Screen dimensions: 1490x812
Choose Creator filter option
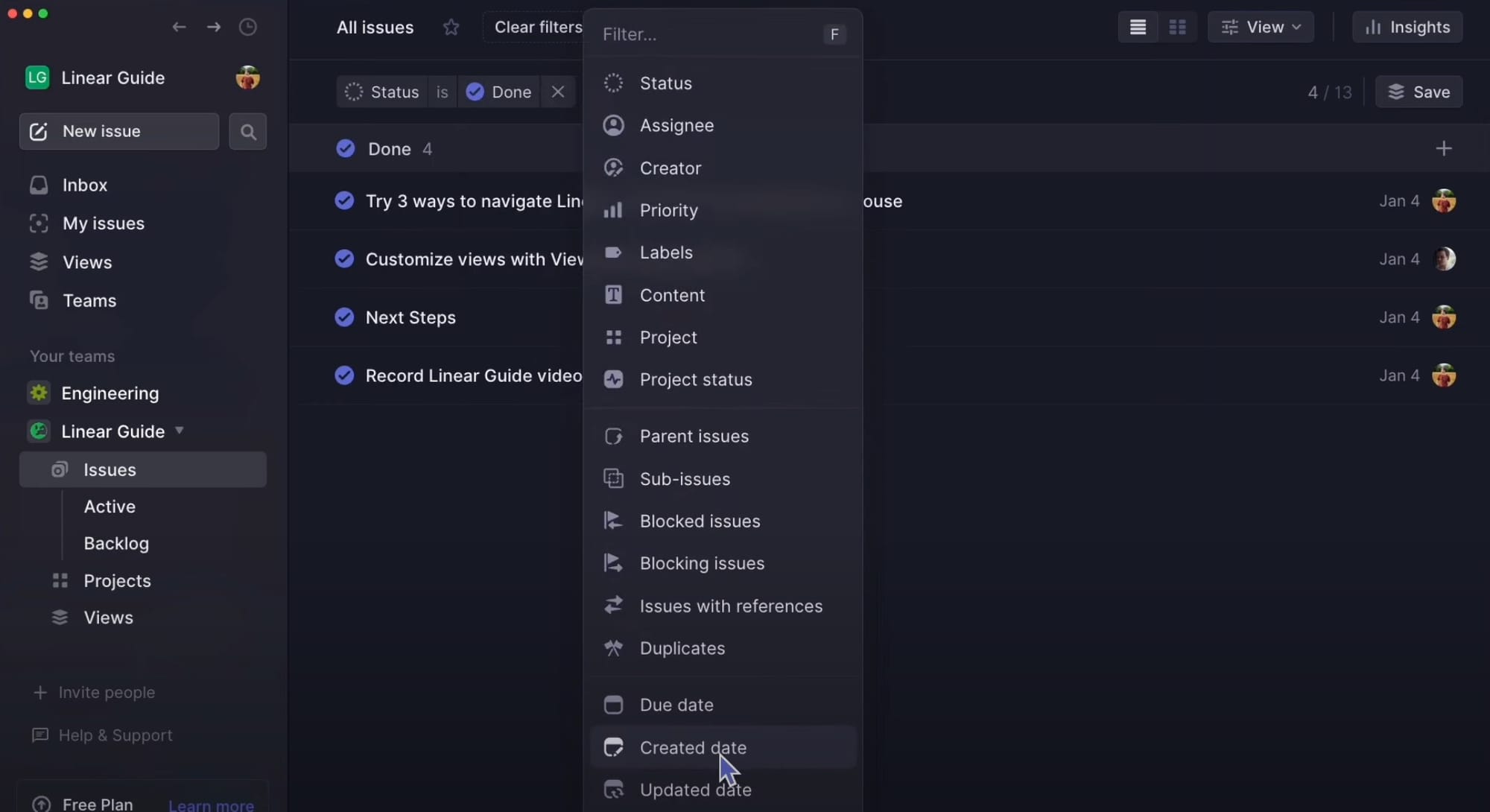(723, 168)
